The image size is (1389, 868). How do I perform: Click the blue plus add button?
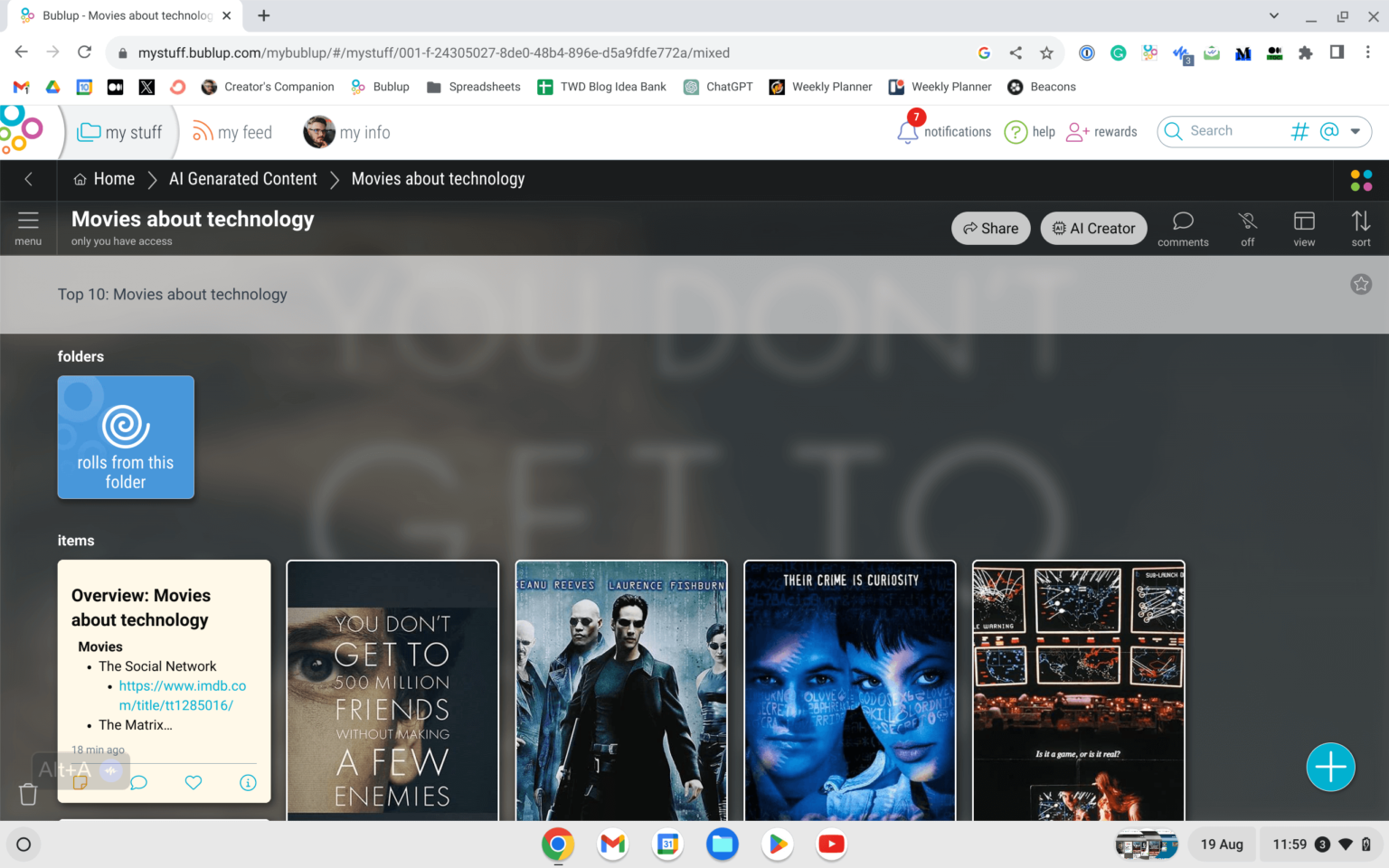point(1330,767)
